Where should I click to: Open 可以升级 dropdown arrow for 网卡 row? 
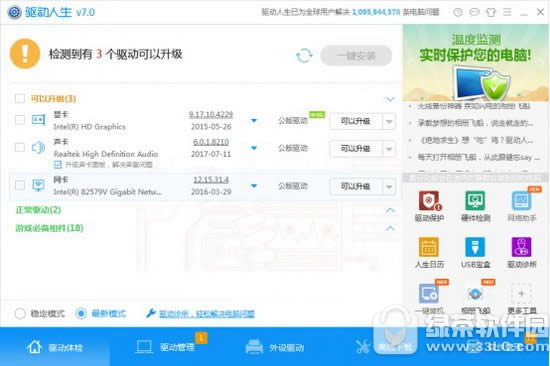tap(389, 187)
